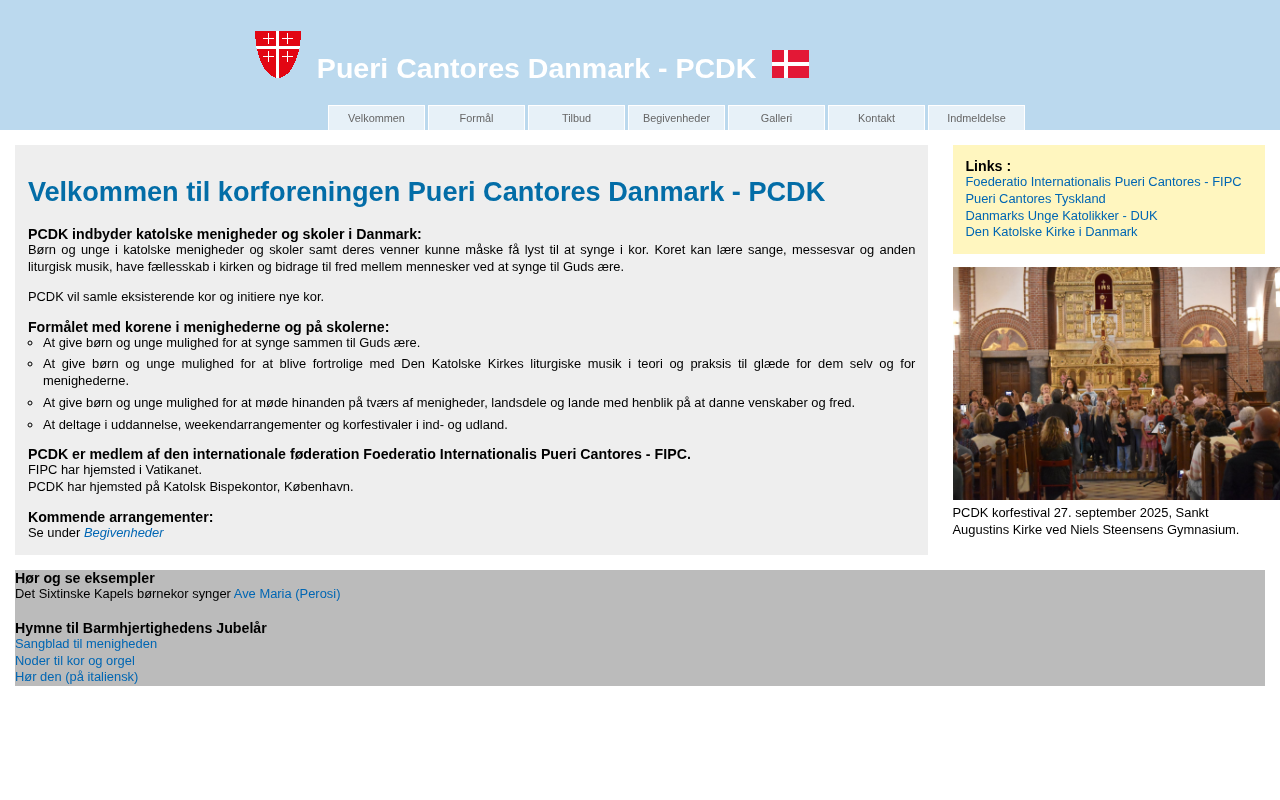1280x800 pixels.
Task: Open the Formål tab
Action: point(476,118)
